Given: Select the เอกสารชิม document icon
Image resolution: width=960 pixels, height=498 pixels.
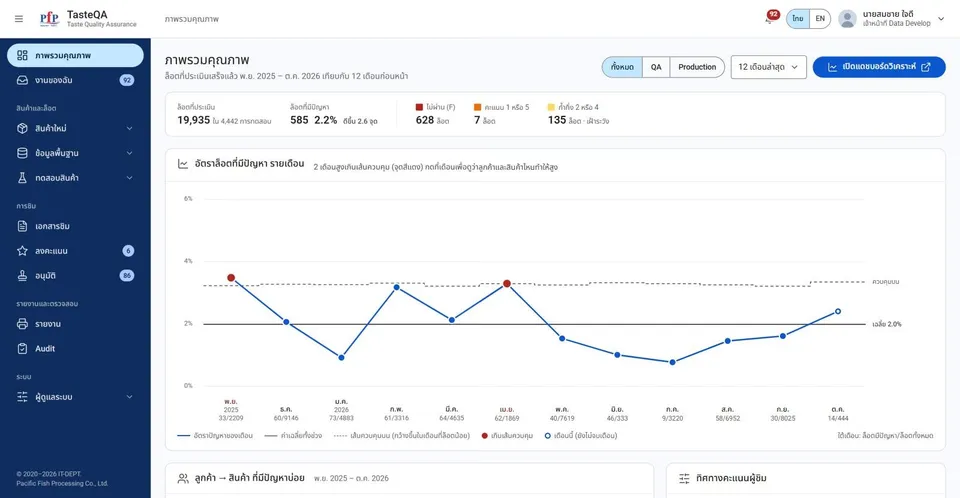Looking at the screenshot, I should (22, 226).
